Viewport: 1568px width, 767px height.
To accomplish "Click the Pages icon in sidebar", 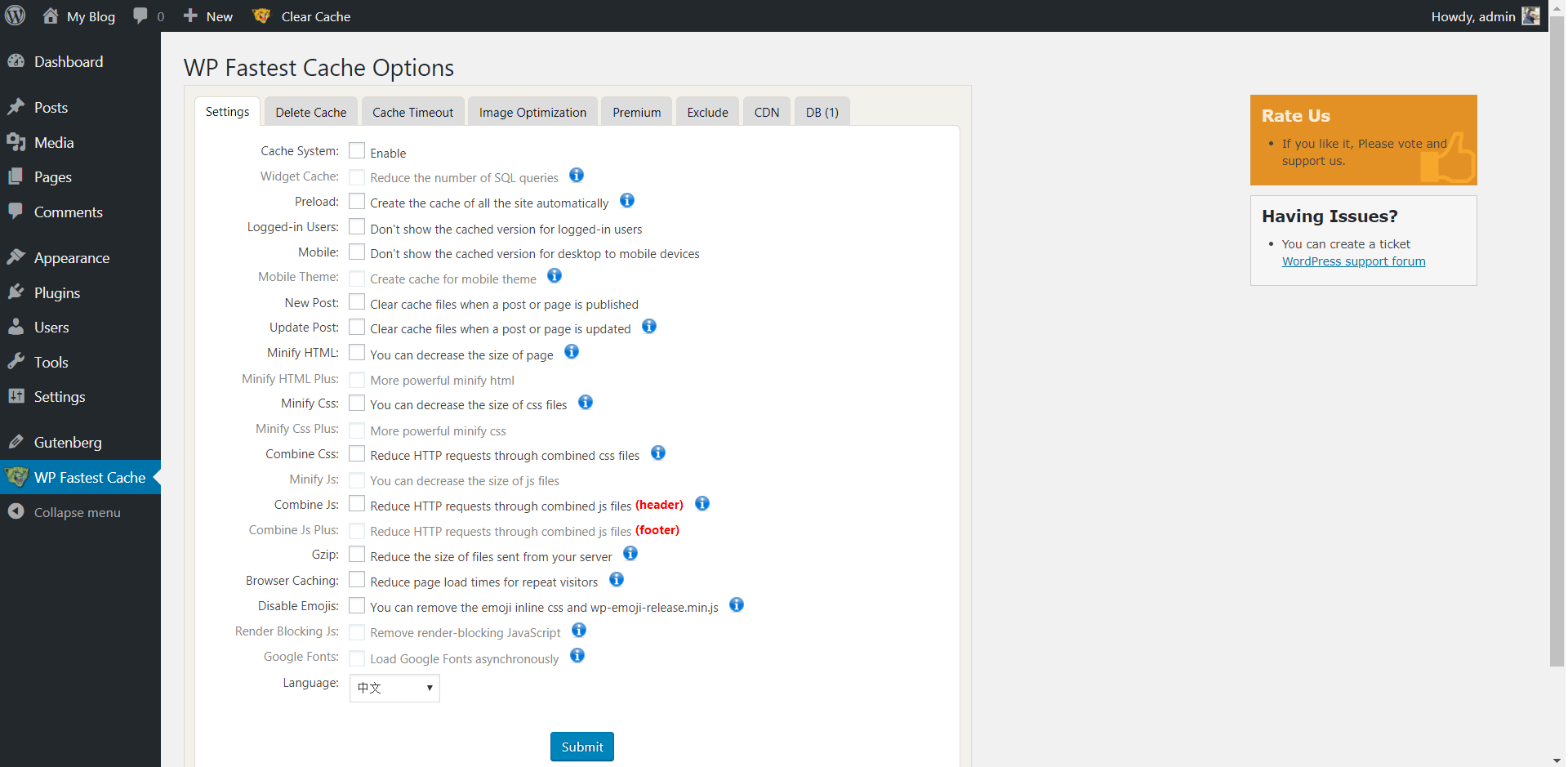I will pos(16,176).
